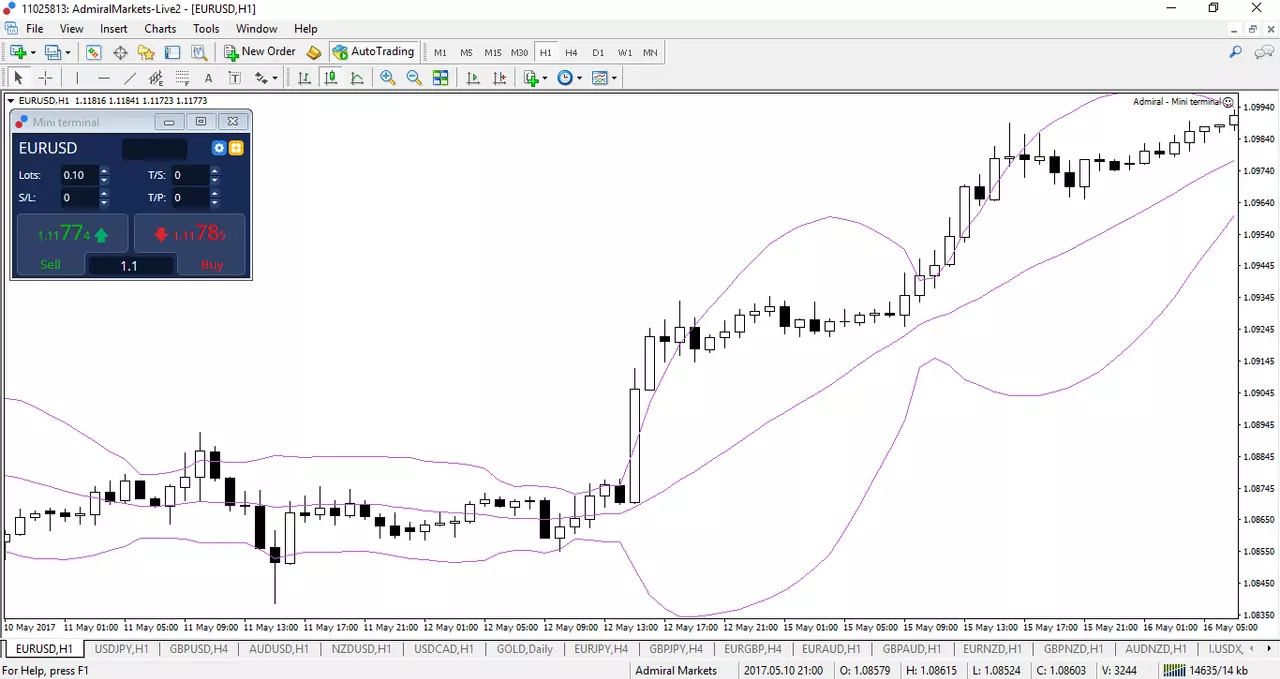Select the Trendline drawing tool
The image size is (1280, 679).
point(130,78)
